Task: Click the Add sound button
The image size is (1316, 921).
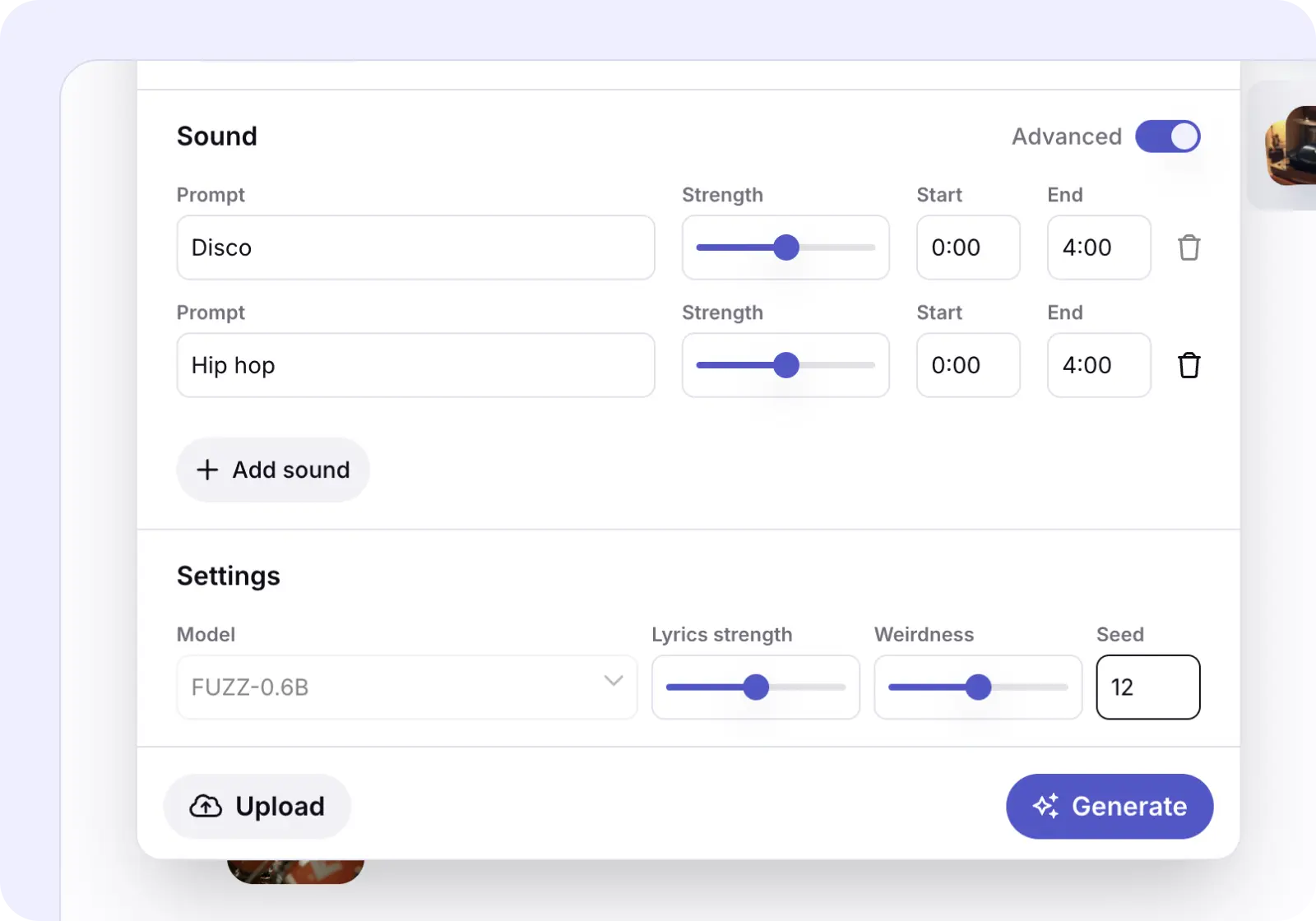Action: click(273, 470)
